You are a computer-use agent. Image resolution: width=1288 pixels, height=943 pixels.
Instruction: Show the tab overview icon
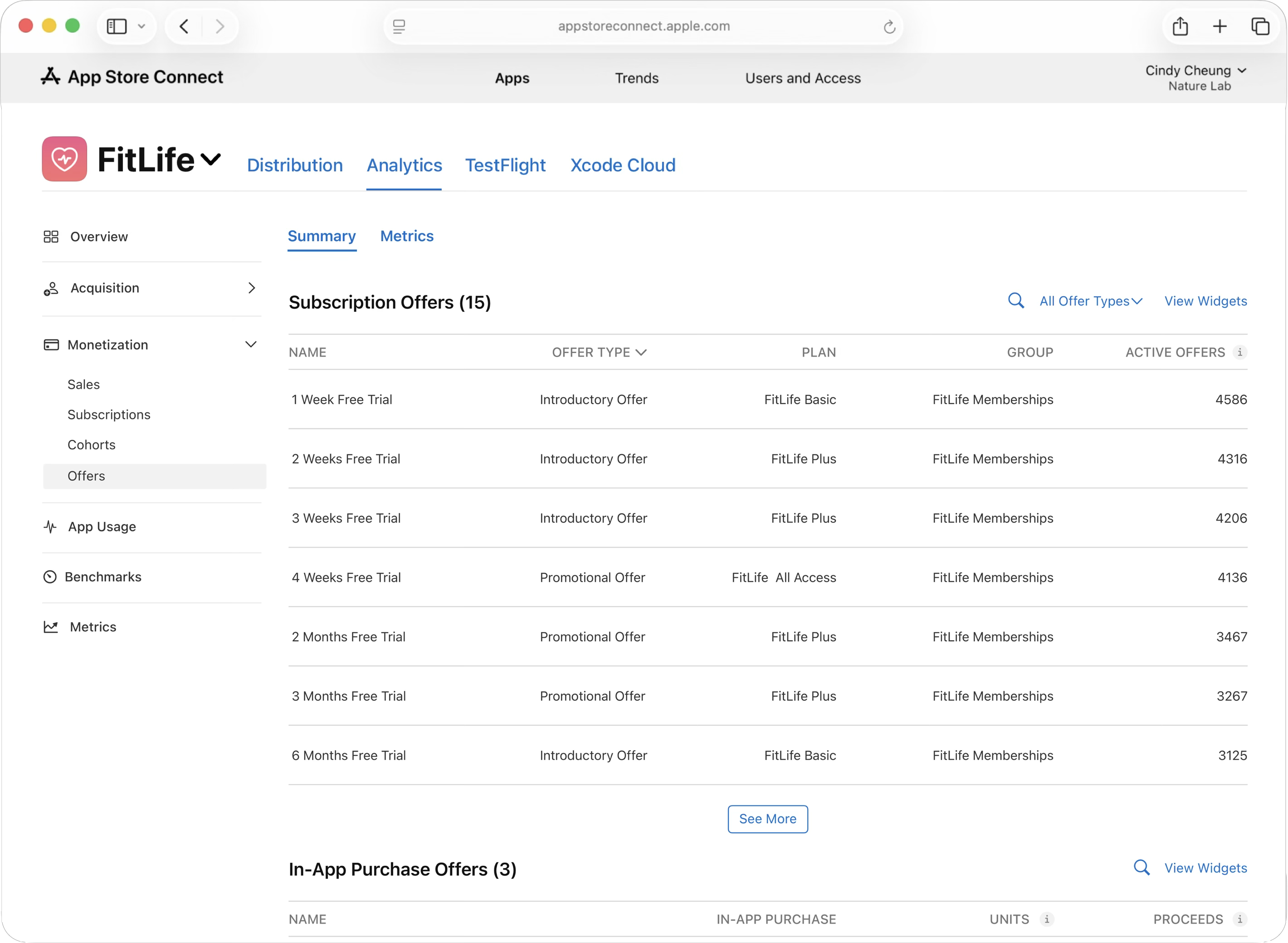tap(1260, 26)
